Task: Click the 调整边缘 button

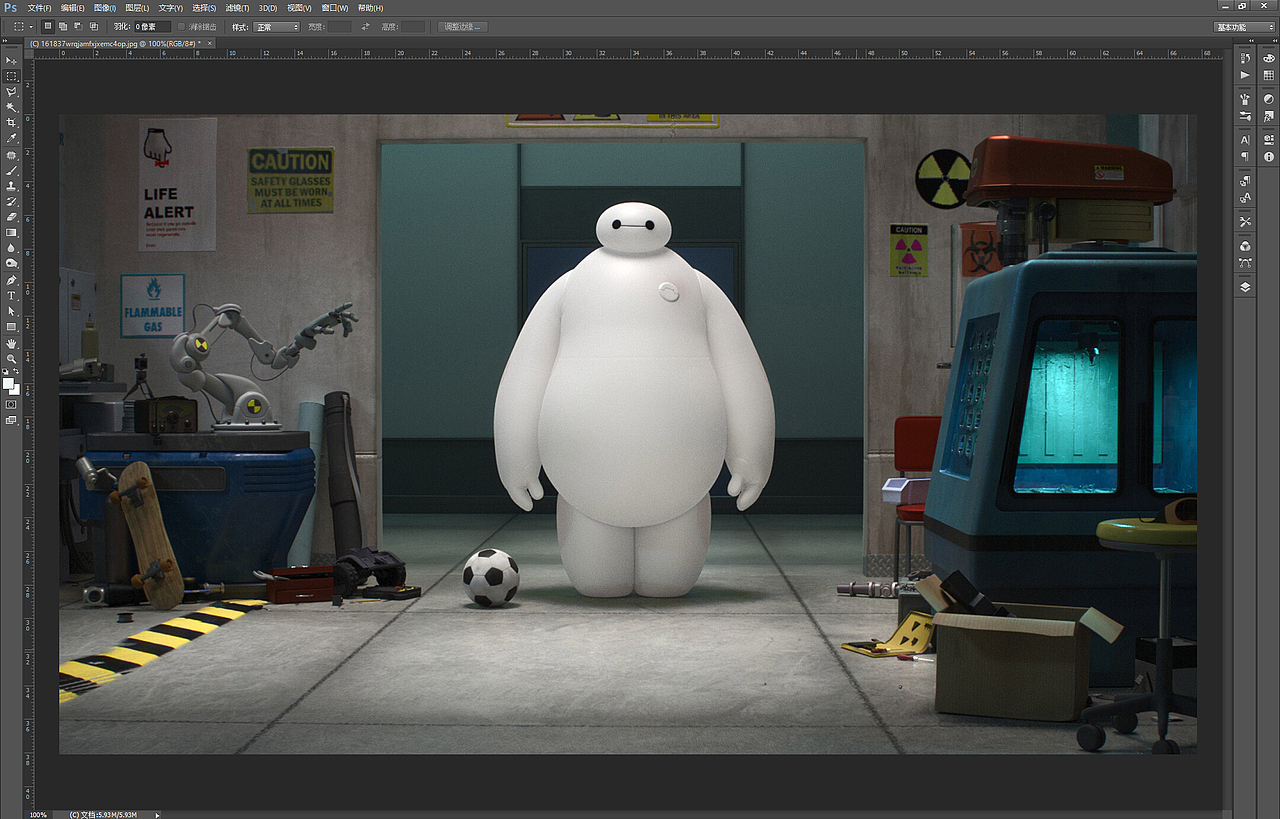Action: 463,27
